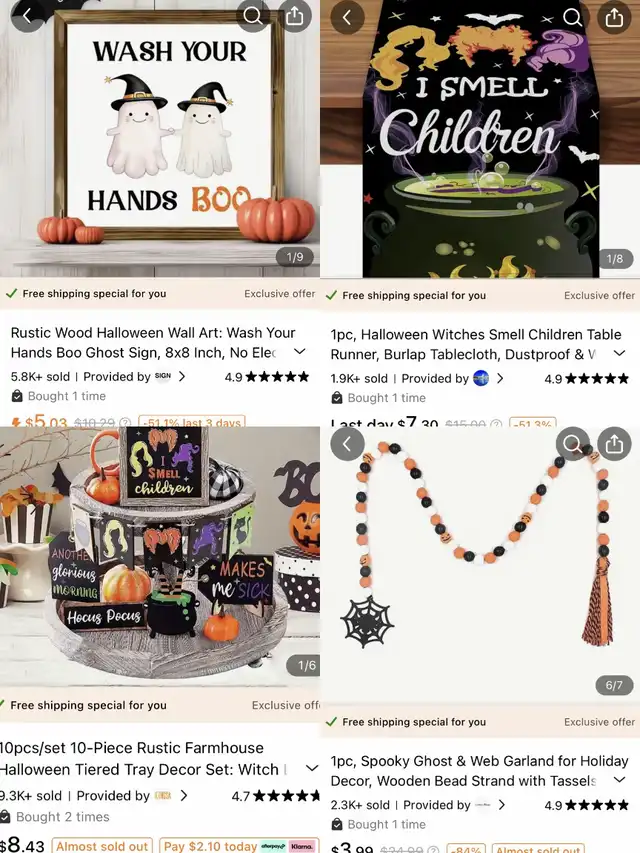The height and width of the screenshot is (853, 640).
Task: Share the Wash Your Hands Boo sign
Action: click(x=294, y=16)
